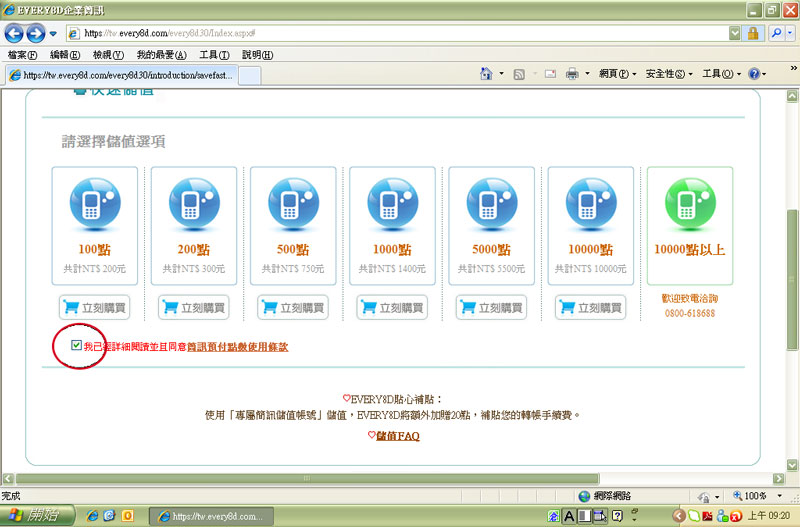Click the printer icon
The image size is (800, 527).
[x=572, y=74]
